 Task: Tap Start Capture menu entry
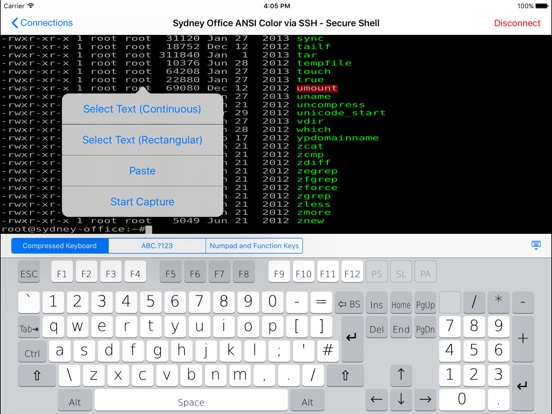142,202
